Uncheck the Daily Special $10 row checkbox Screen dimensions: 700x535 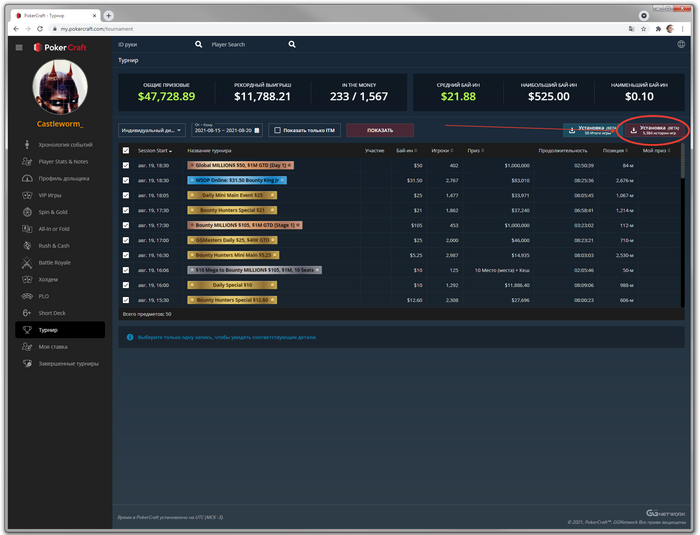coord(126,285)
